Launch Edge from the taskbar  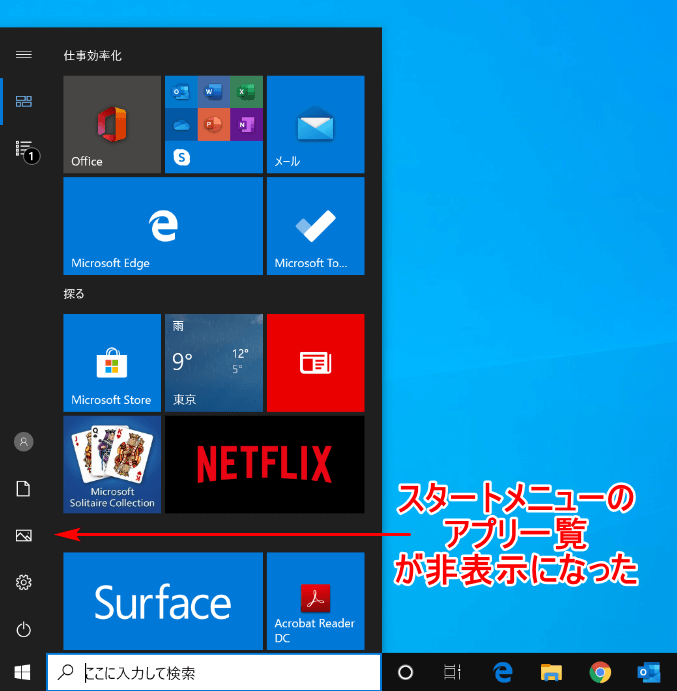click(503, 672)
